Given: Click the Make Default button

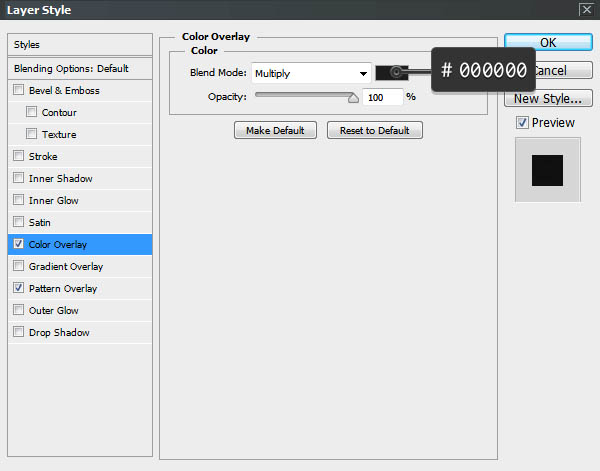Looking at the screenshot, I should click(x=275, y=131).
